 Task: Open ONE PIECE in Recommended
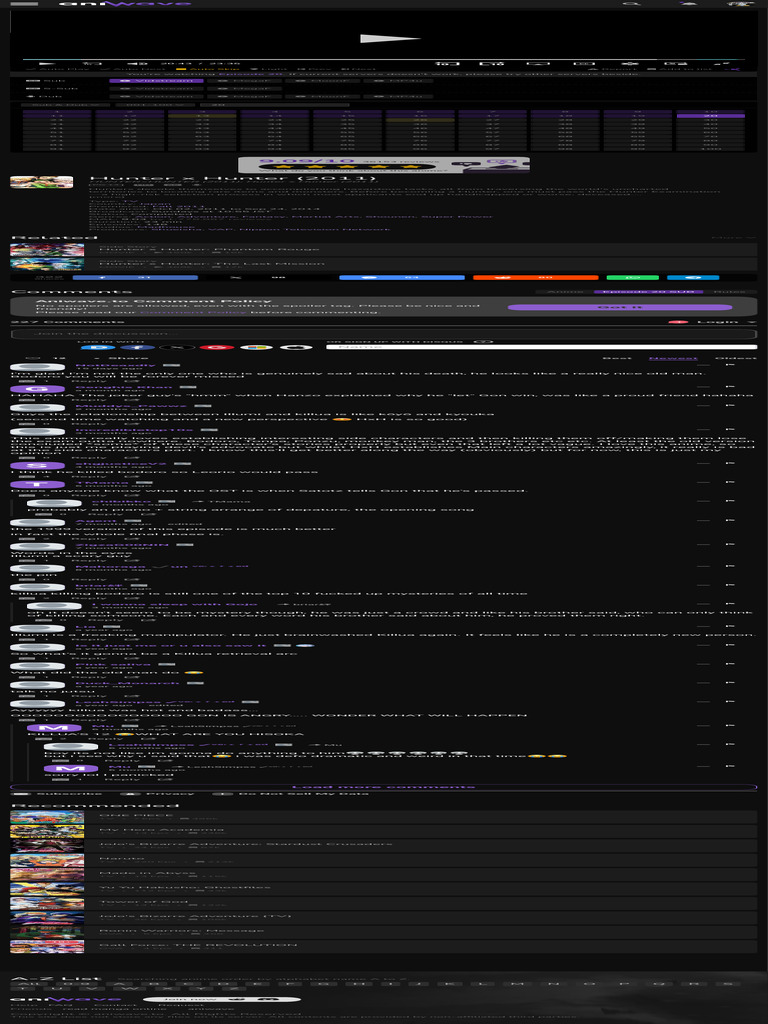[x=383, y=817]
